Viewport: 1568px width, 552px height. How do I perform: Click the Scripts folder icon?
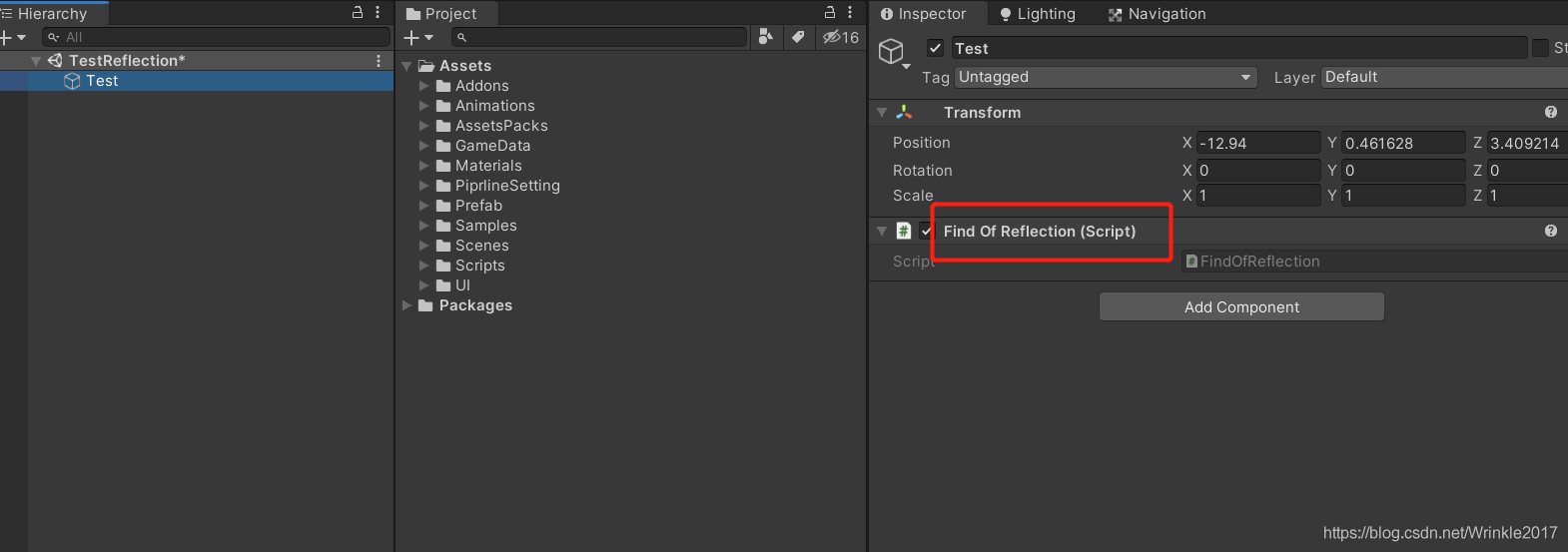click(443, 266)
